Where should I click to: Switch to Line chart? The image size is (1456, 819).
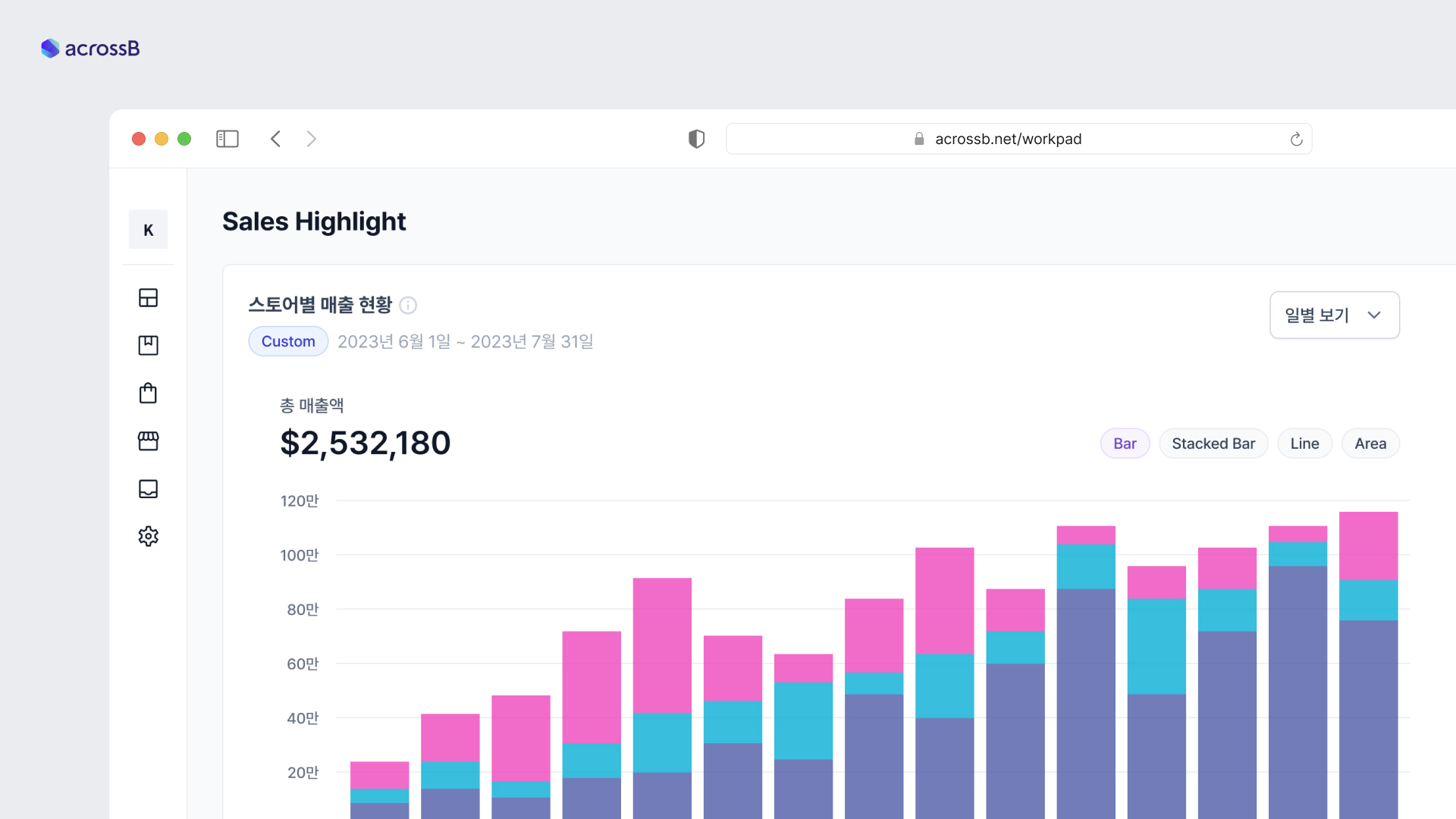click(x=1304, y=444)
